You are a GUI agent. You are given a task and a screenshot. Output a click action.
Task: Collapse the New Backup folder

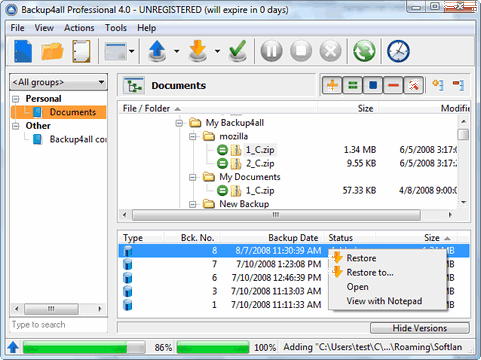tap(193, 204)
